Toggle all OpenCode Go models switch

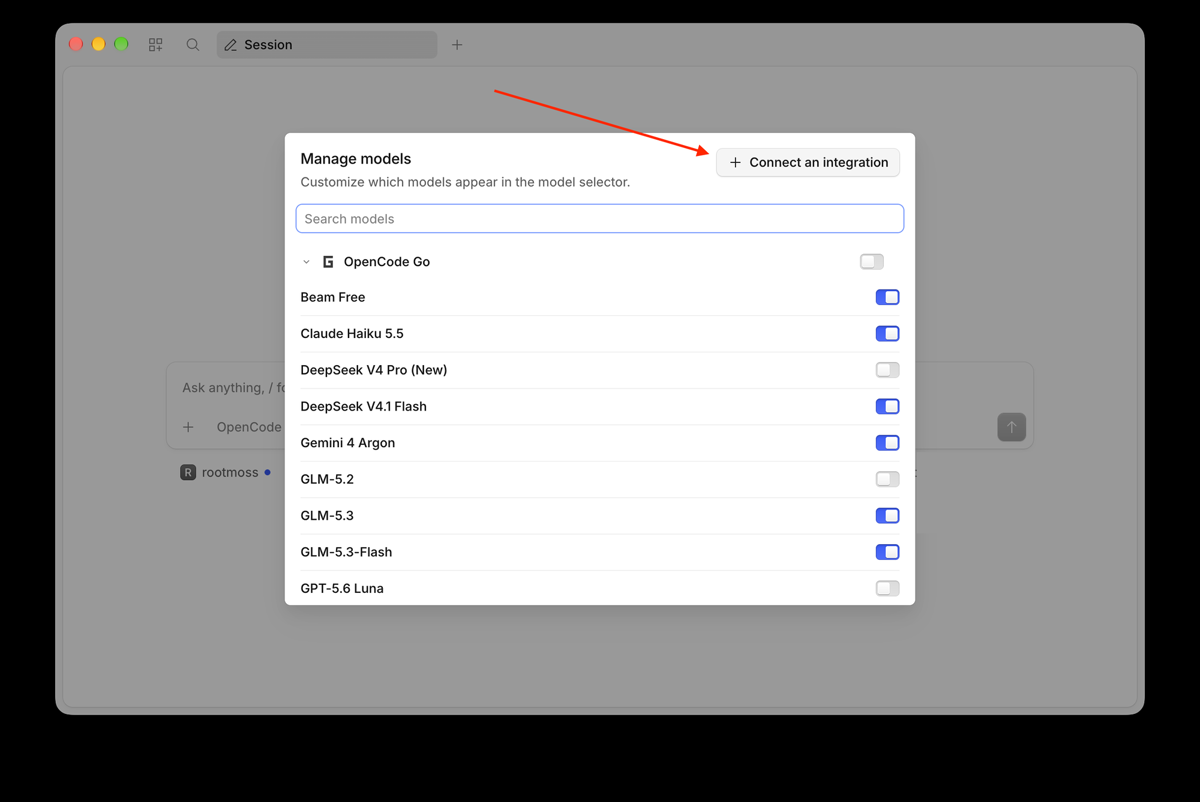872,262
